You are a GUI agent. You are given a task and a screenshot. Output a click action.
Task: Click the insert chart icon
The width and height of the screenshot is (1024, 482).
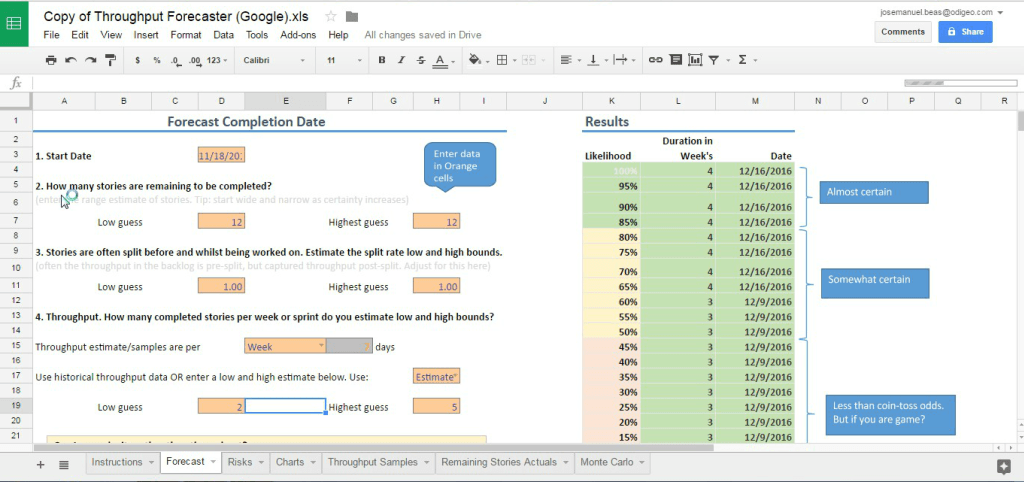694,60
